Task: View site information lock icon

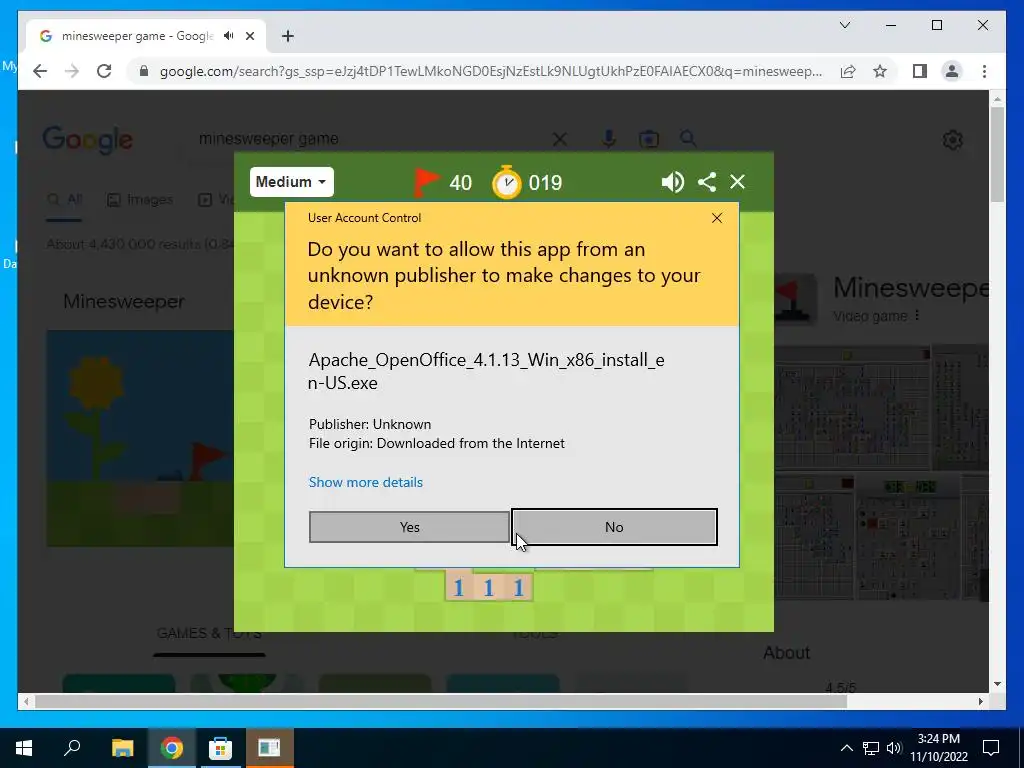Action: tap(144, 71)
